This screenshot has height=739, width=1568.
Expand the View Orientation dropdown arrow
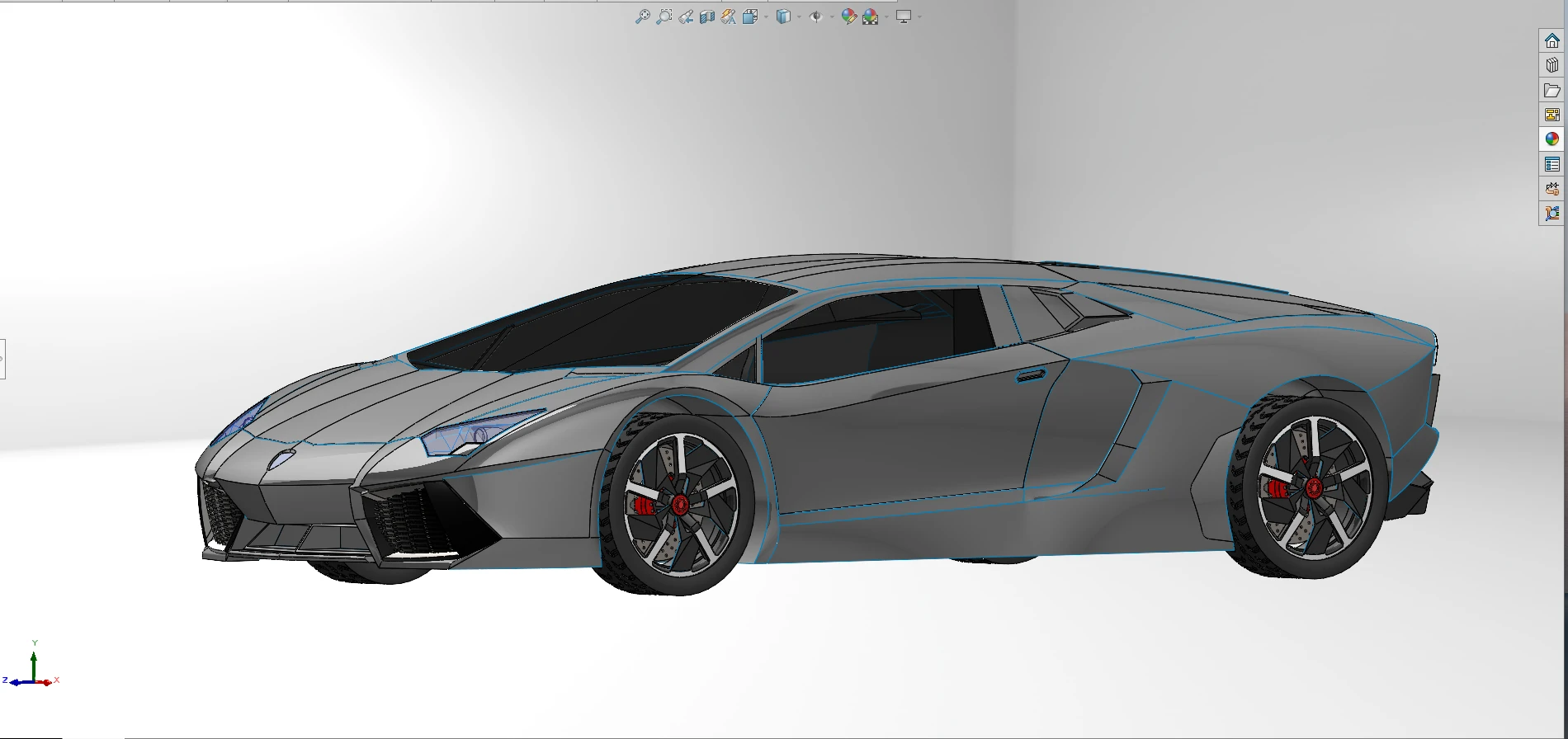pyautogui.click(x=766, y=16)
